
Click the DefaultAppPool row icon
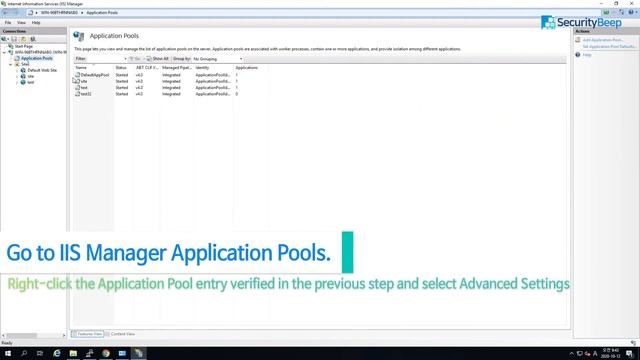pyautogui.click(x=78, y=75)
